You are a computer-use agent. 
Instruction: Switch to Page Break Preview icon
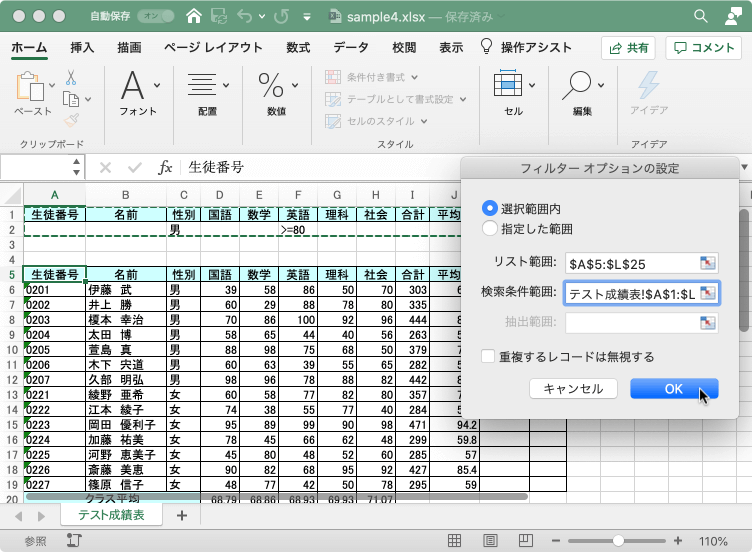526,541
